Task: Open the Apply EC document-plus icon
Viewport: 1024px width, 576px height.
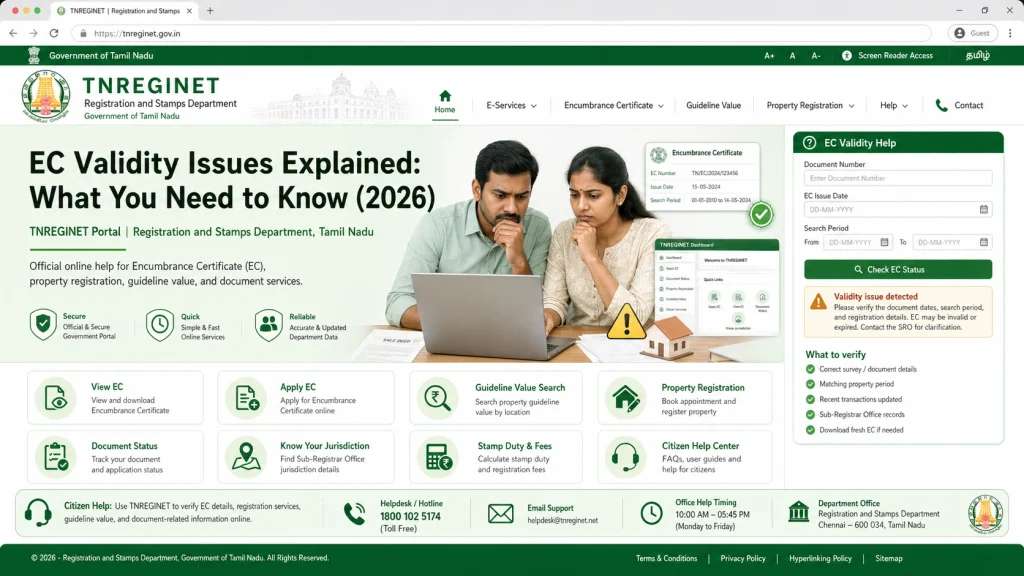Action: tap(246, 397)
